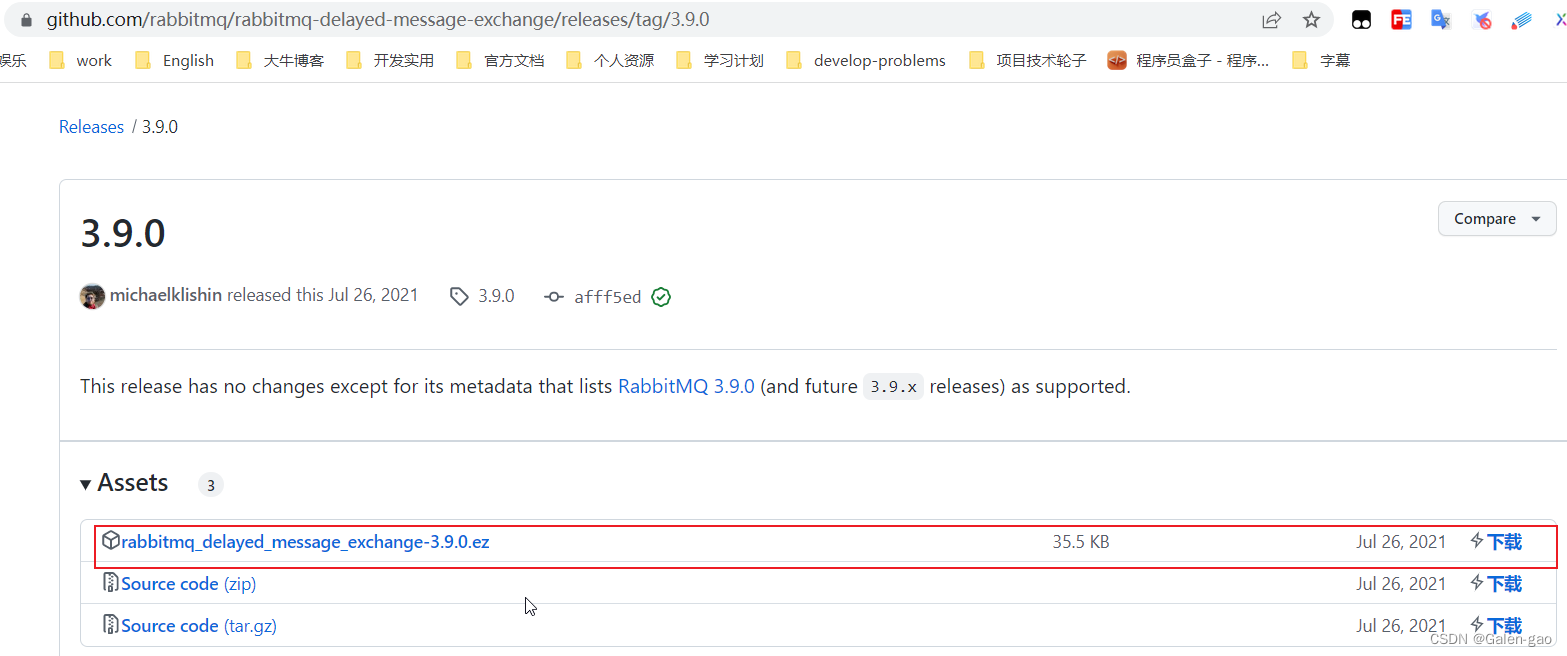Open the RabbitMQ 3.9.0 link

pyautogui.click(x=686, y=387)
